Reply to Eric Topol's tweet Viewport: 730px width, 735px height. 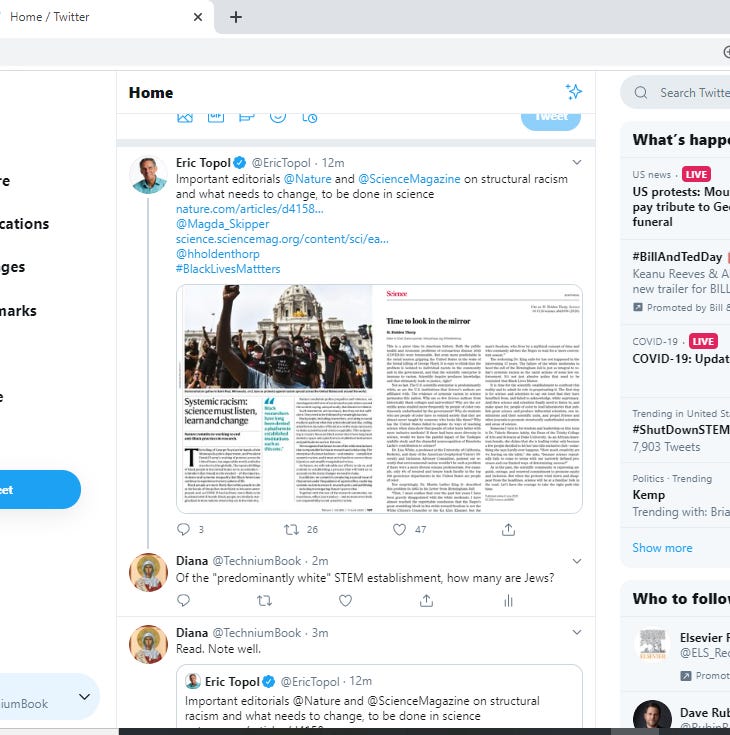[183, 529]
